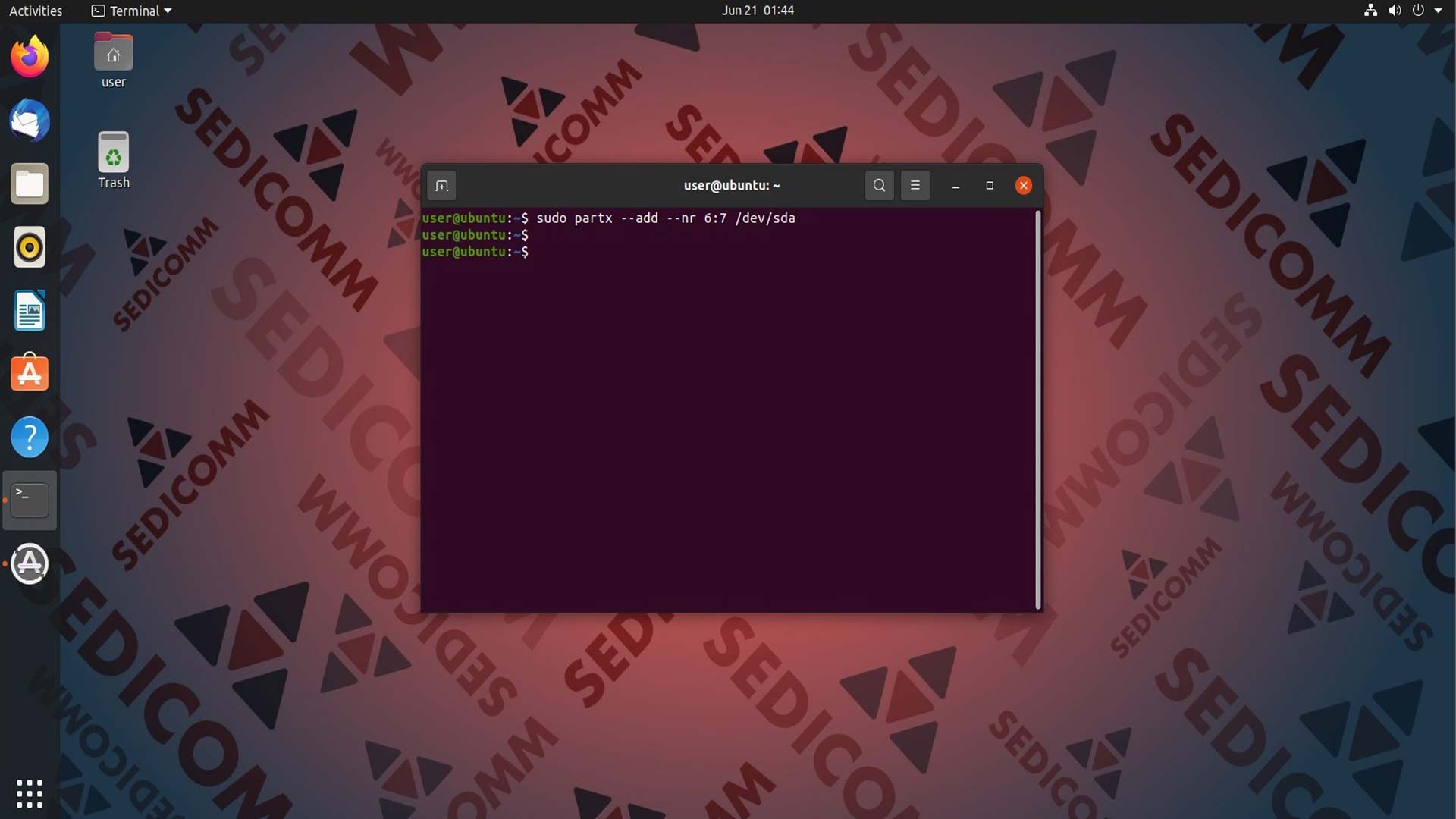Click the network status icon
1456x819 pixels.
1370,11
